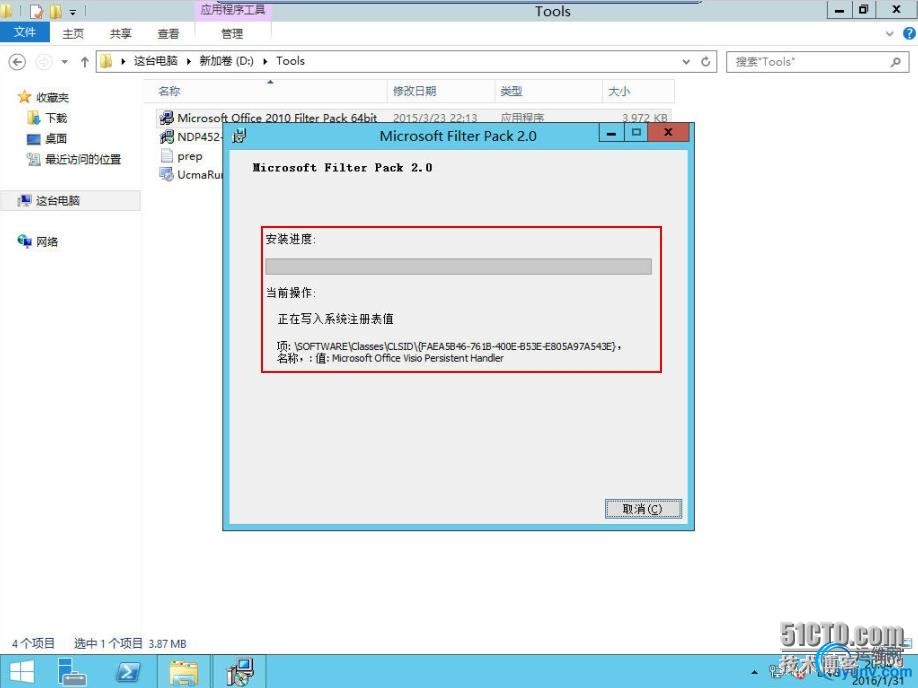Expand the breadcrumb arrow before 新加卷 (D:)
This screenshot has width=918, height=688.
pos(189,61)
